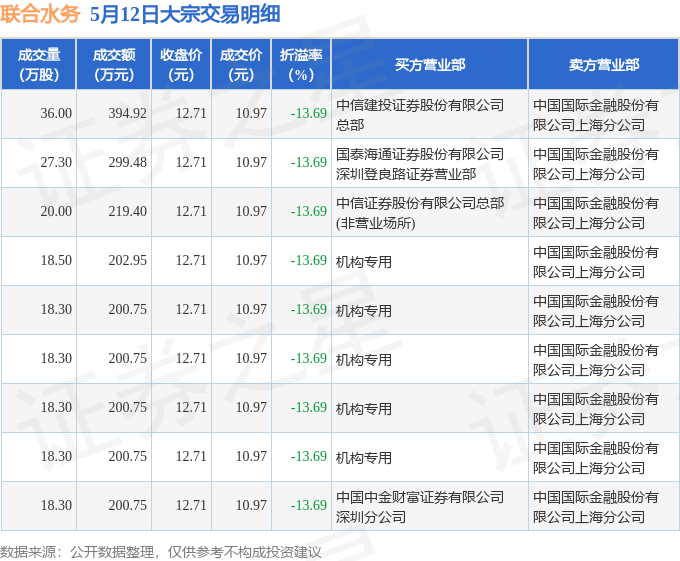This screenshot has height=561, width=680.
Task: Click the 数据来源 footer disclaimer text
Action: coord(160,552)
